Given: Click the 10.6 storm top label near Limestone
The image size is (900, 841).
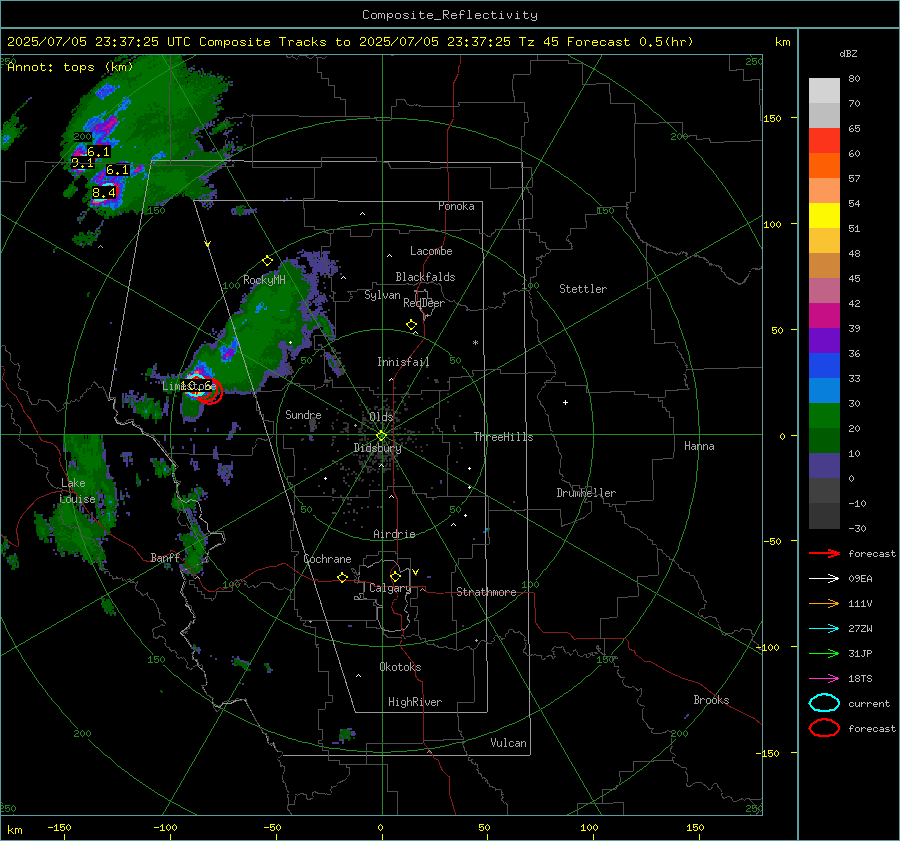Looking at the screenshot, I should 198,386.
